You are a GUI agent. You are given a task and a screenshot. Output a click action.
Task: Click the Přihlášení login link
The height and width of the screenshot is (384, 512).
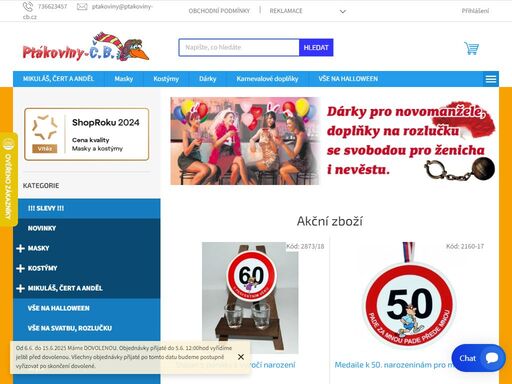point(475,11)
